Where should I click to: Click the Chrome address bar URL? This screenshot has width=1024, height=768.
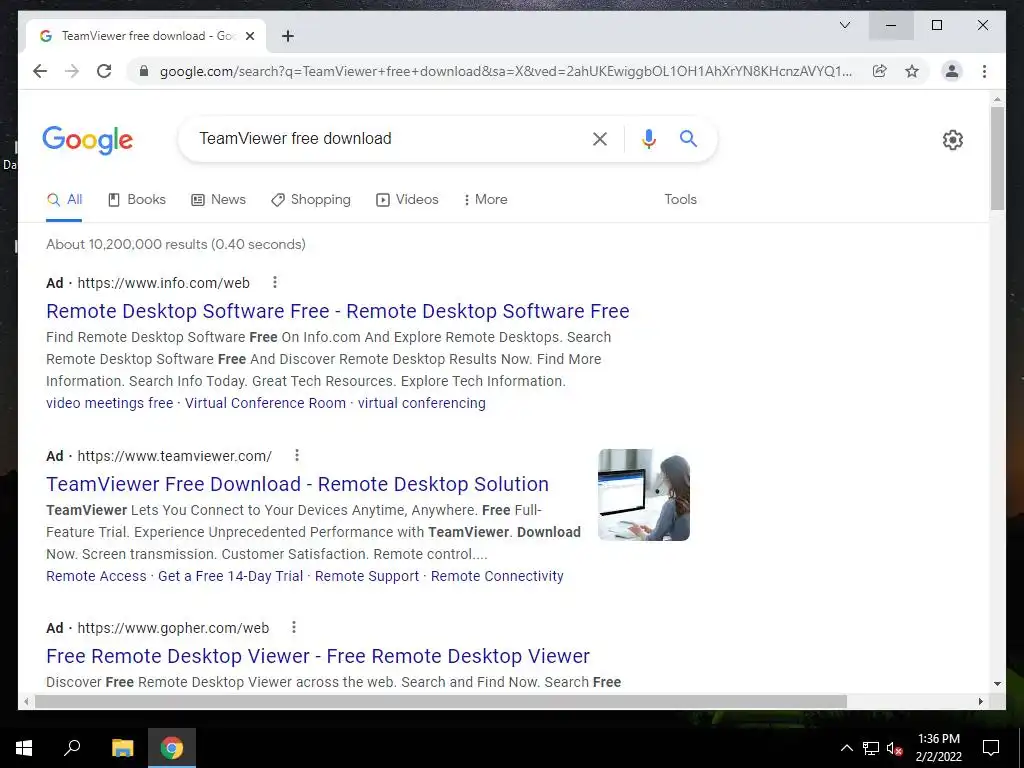click(505, 71)
